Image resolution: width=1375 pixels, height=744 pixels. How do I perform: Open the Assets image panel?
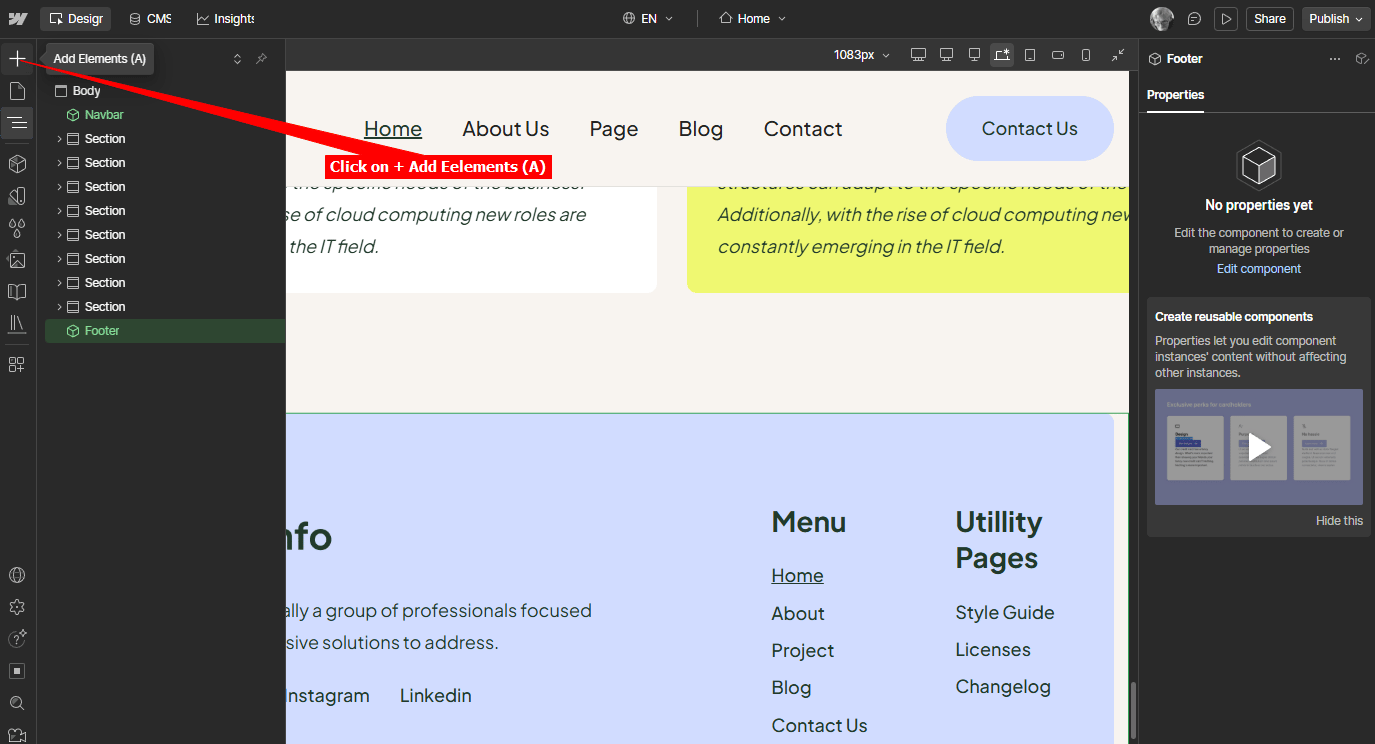pos(17,260)
